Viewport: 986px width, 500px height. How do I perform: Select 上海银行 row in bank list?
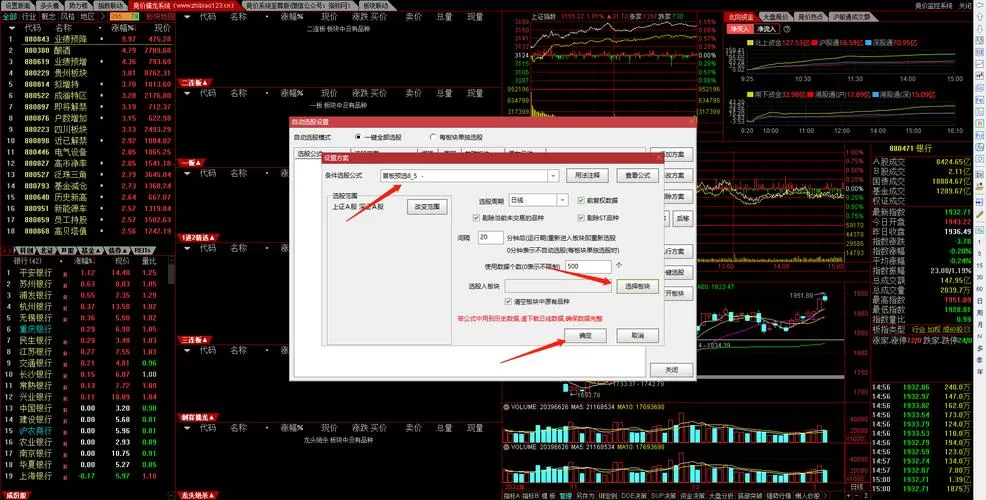tap(86, 476)
